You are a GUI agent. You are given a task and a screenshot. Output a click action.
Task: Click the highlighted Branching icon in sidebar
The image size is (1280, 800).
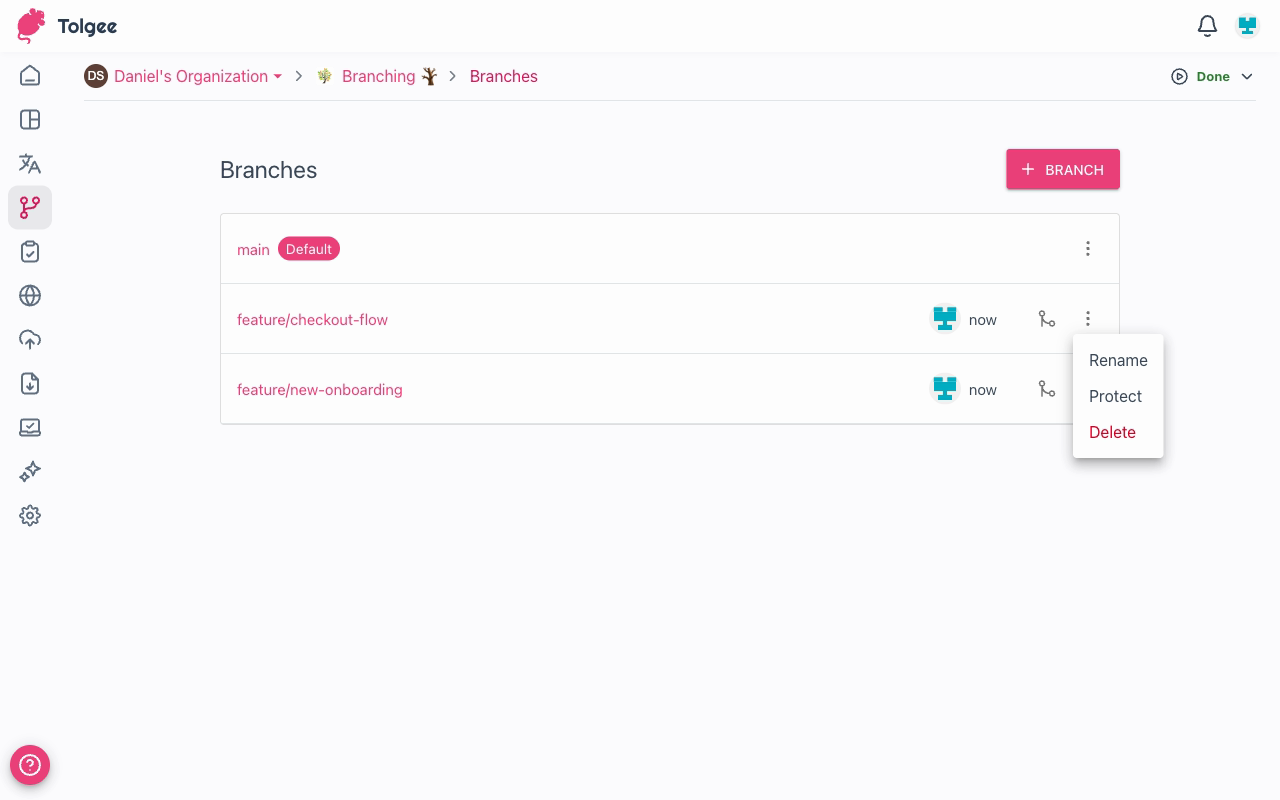[x=30, y=208]
